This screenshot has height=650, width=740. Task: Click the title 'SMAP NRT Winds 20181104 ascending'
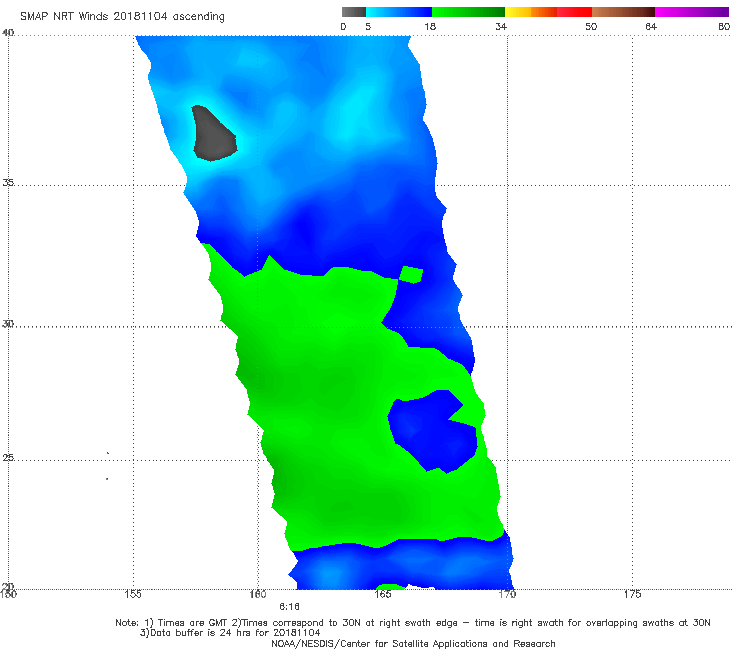122,16
